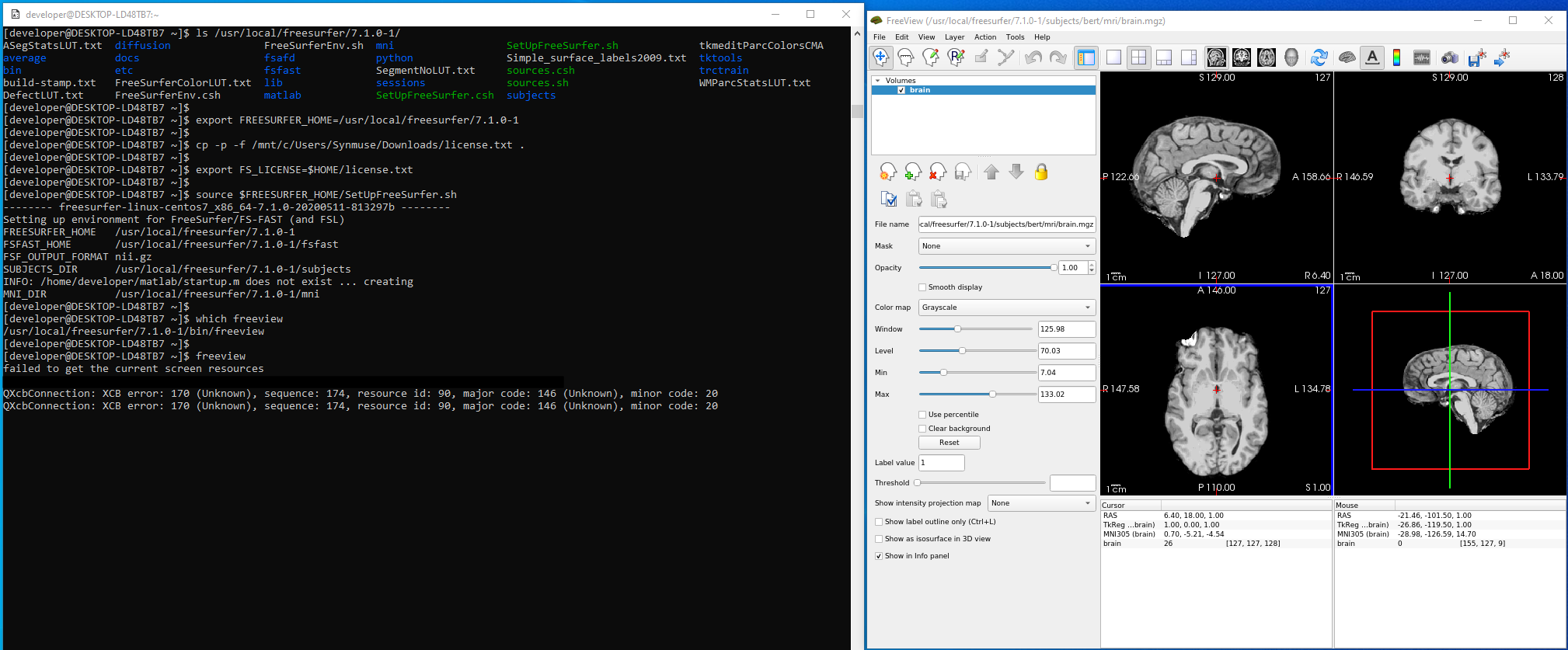Open the Layer menu
The image size is (1568, 650).
(954, 37)
